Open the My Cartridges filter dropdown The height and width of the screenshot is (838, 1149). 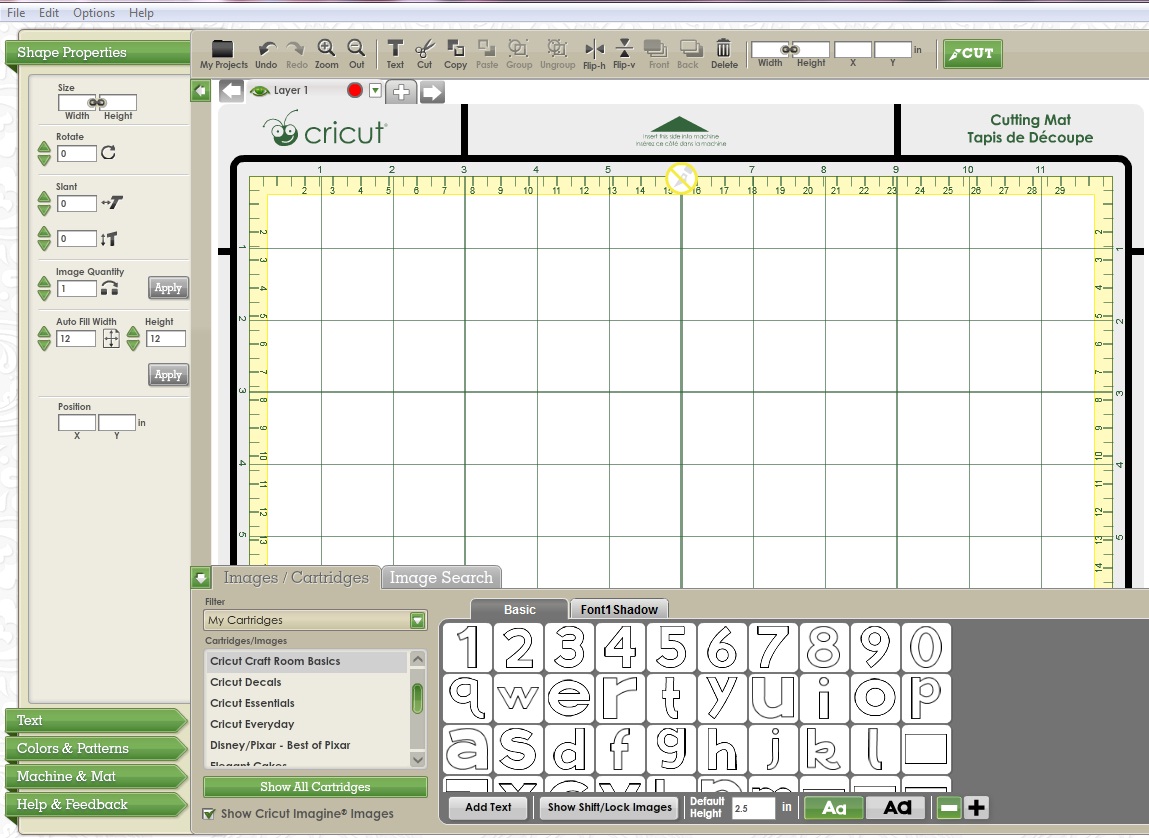(417, 622)
